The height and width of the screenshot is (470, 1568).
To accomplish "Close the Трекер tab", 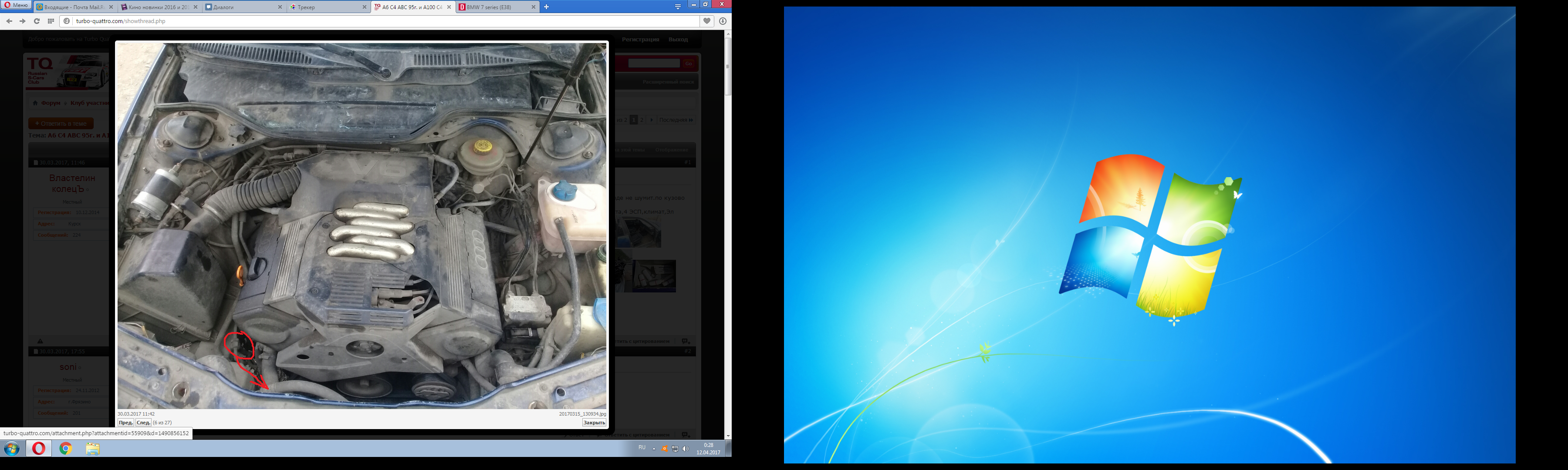I will click(365, 7).
